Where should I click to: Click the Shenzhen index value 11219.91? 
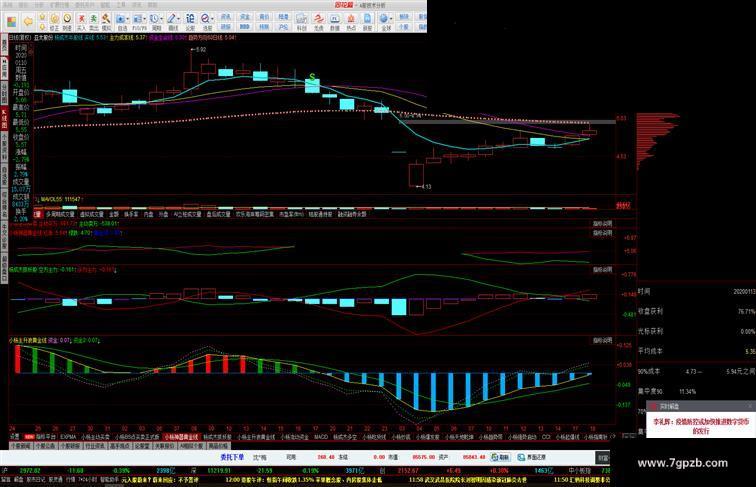tap(218, 470)
